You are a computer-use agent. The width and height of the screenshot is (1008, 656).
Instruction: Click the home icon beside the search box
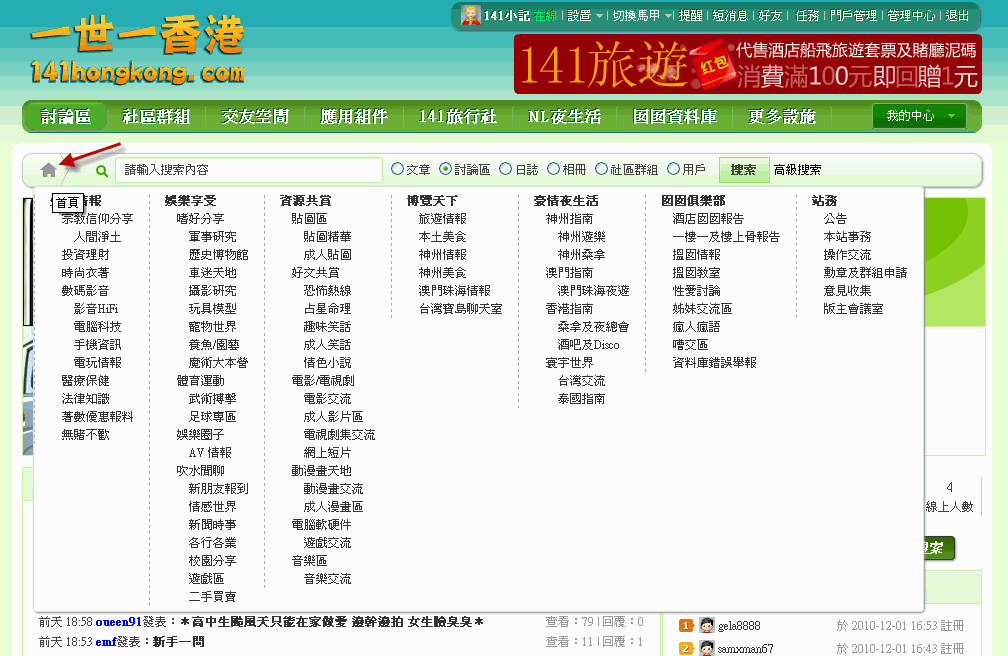(48, 170)
